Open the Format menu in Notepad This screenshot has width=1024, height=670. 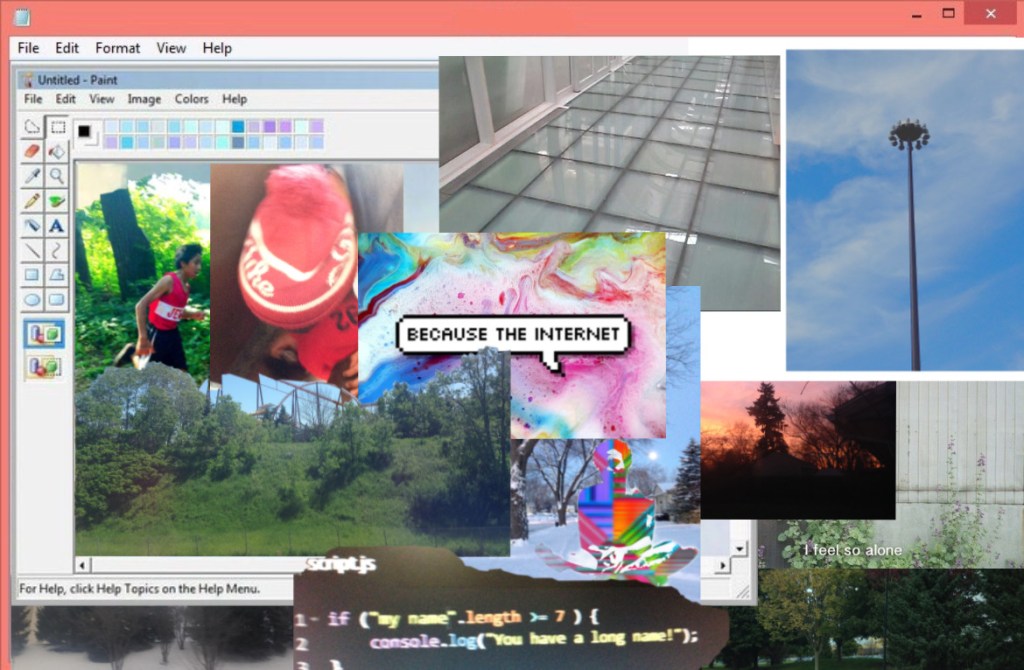tap(118, 48)
